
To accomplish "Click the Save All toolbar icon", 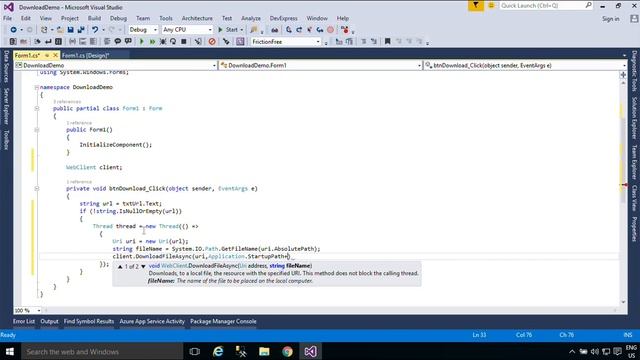I will [81, 30].
